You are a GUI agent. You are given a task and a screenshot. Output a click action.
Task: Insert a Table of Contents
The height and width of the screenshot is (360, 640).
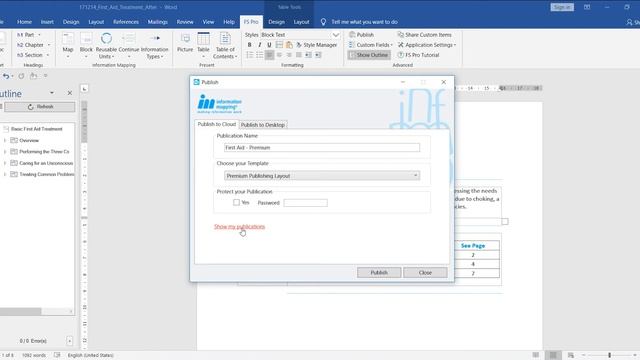click(225, 45)
